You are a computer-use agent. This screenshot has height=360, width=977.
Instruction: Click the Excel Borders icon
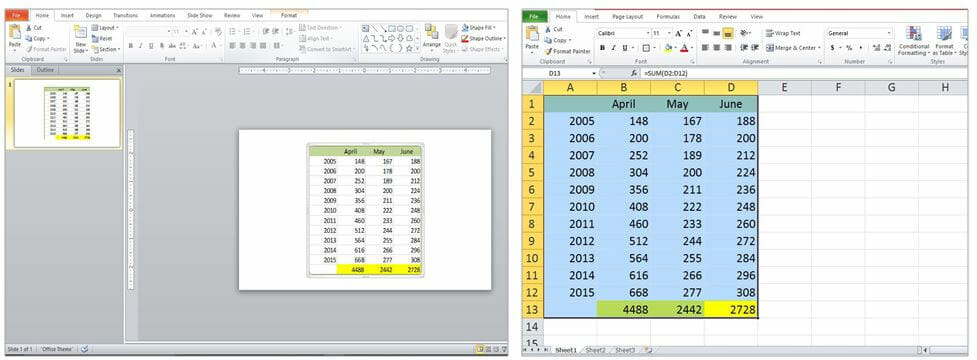click(x=646, y=48)
